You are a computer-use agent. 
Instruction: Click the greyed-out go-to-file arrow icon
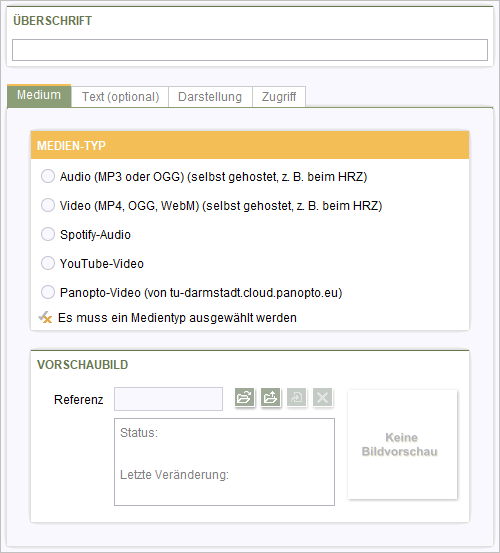point(297,397)
